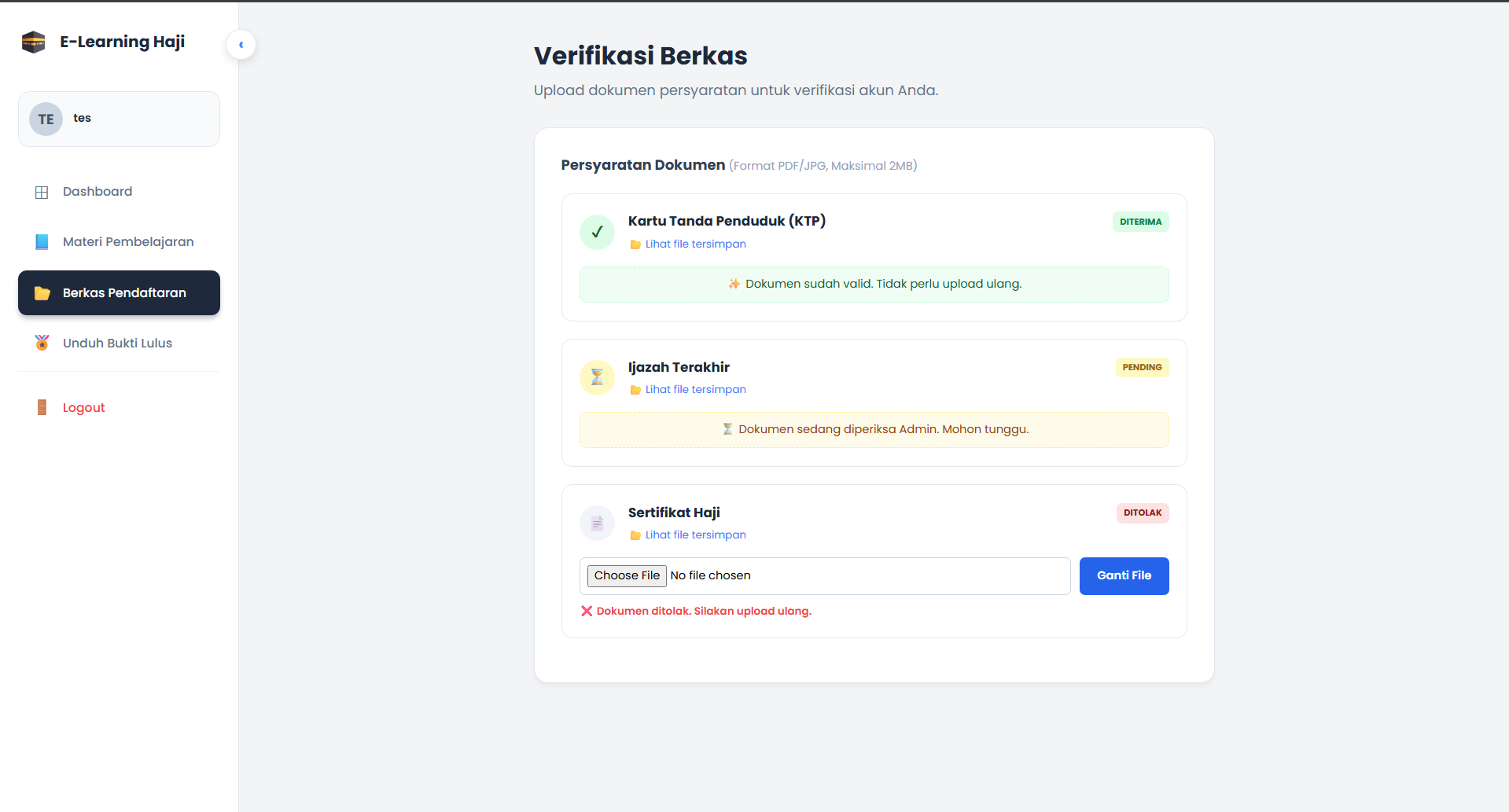Click the Sertifikat Haji title
The image size is (1509, 812).
pyautogui.click(x=674, y=513)
